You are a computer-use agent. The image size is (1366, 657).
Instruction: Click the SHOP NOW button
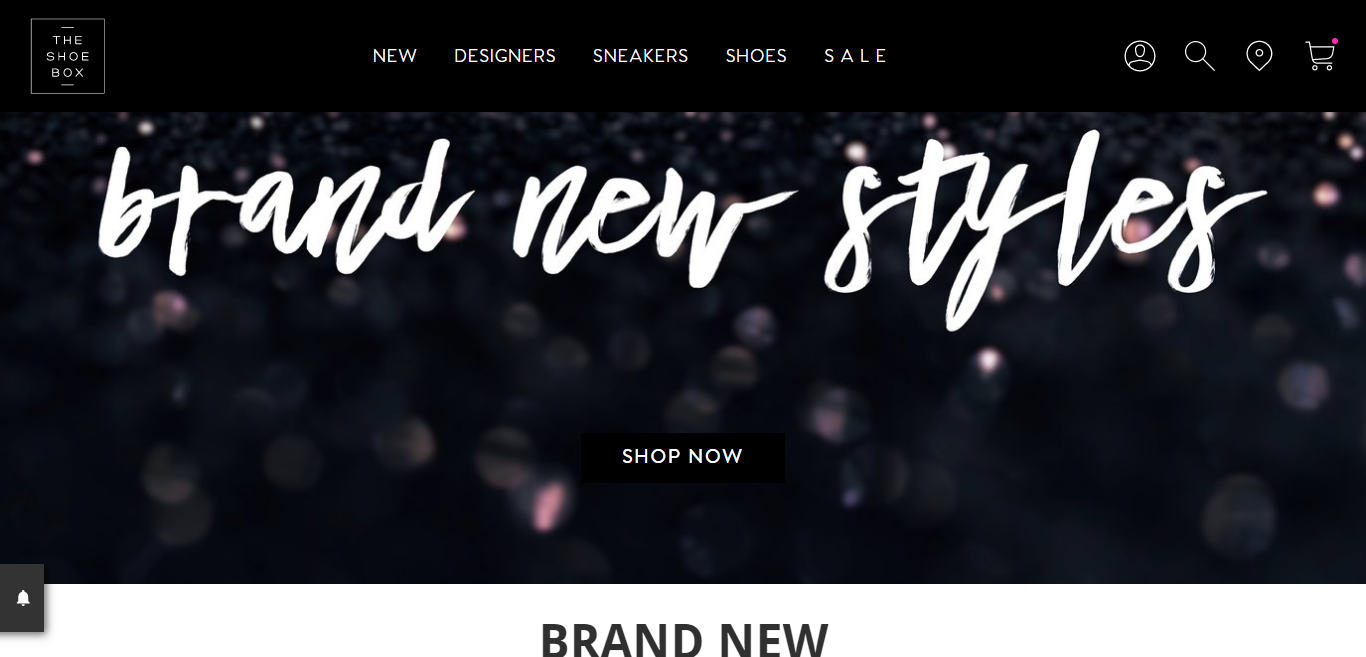point(683,457)
